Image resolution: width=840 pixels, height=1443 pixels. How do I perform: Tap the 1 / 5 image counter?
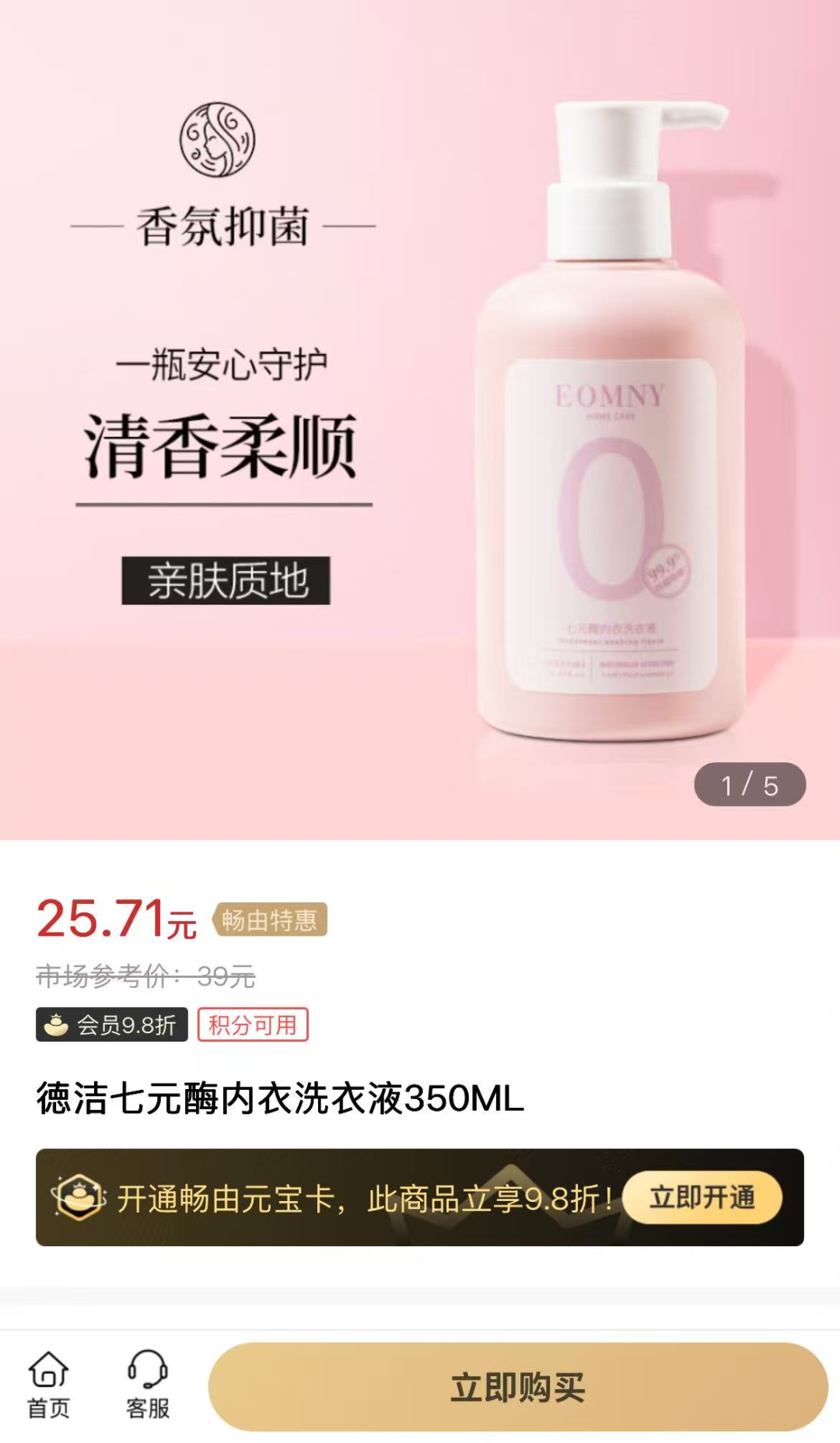tap(750, 784)
